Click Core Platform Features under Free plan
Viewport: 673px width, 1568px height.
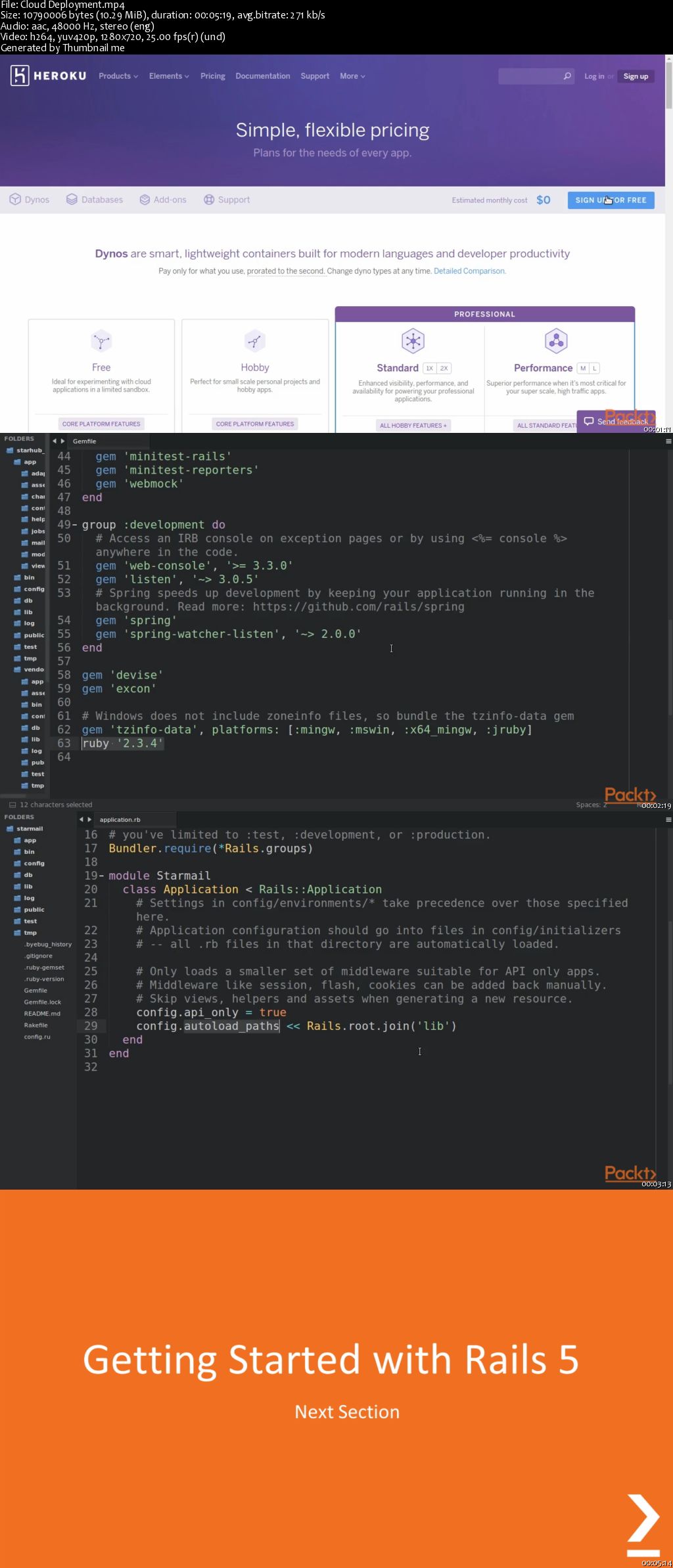101,424
